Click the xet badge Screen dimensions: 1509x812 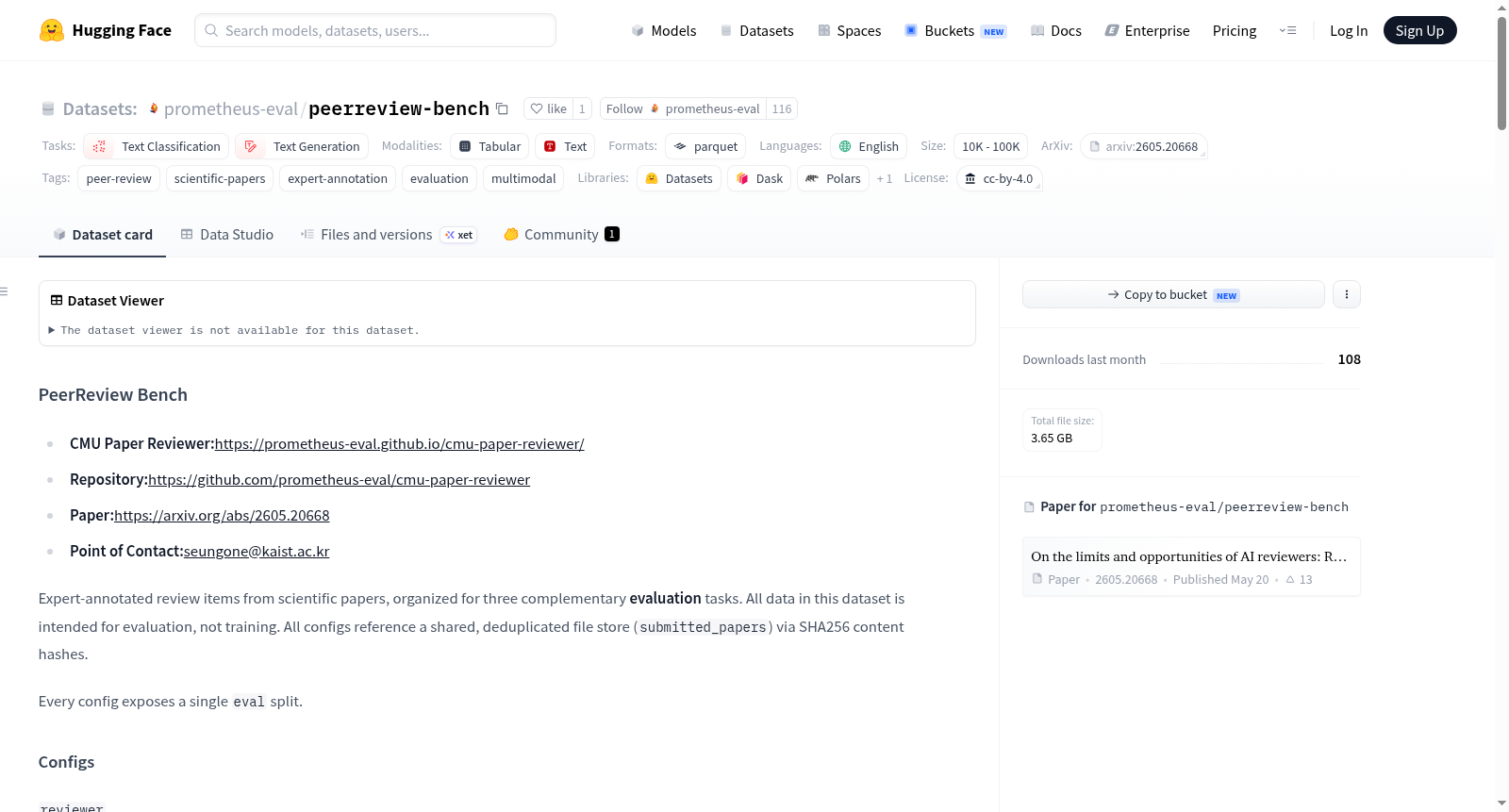(458, 235)
